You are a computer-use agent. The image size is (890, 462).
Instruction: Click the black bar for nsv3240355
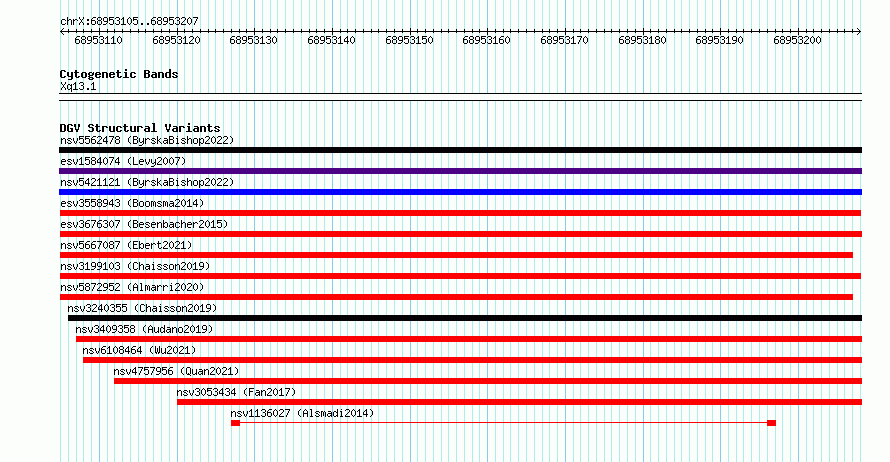pos(465,318)
